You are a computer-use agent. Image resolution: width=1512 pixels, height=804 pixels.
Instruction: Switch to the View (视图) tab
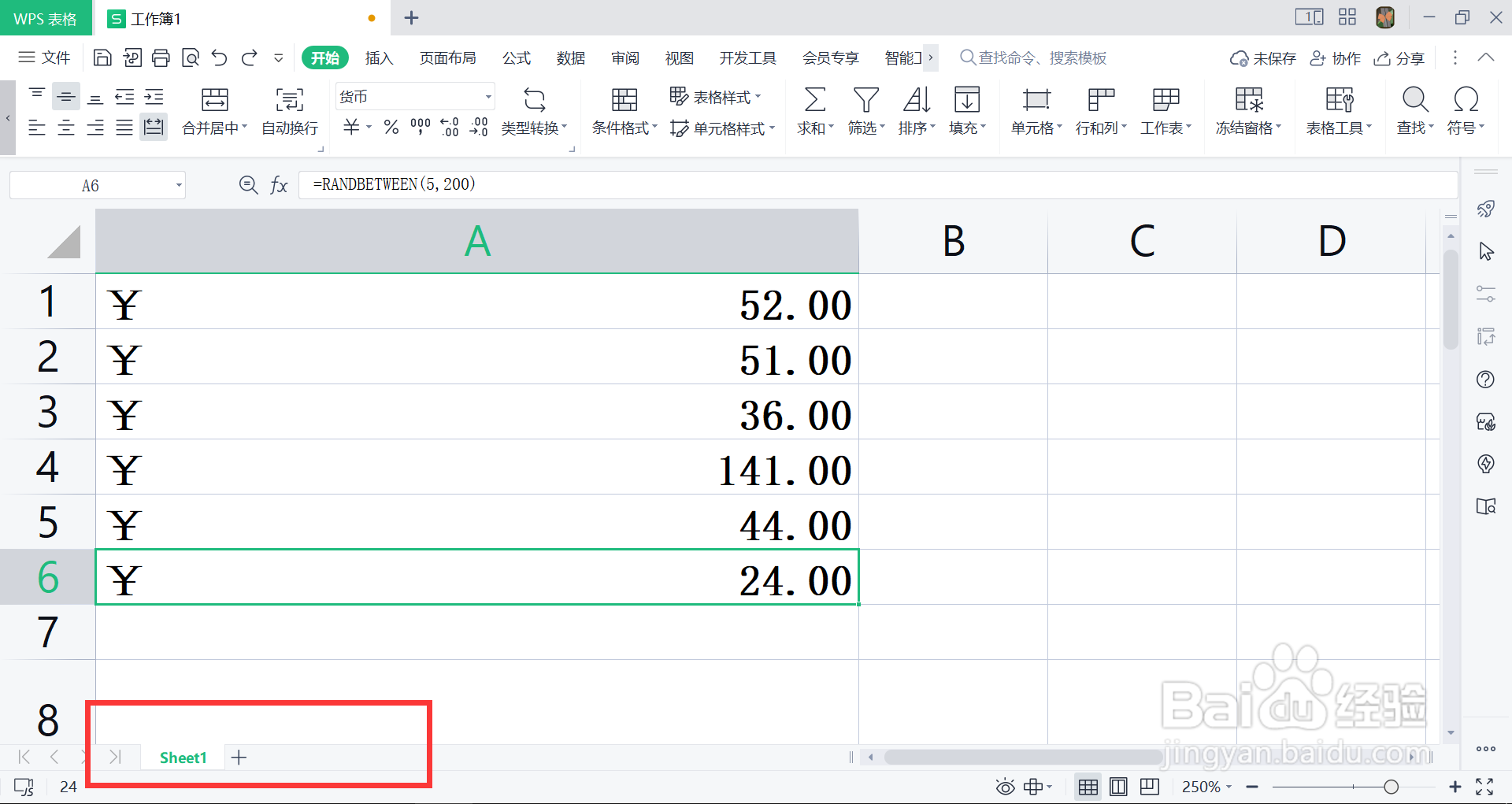(680, 58)
